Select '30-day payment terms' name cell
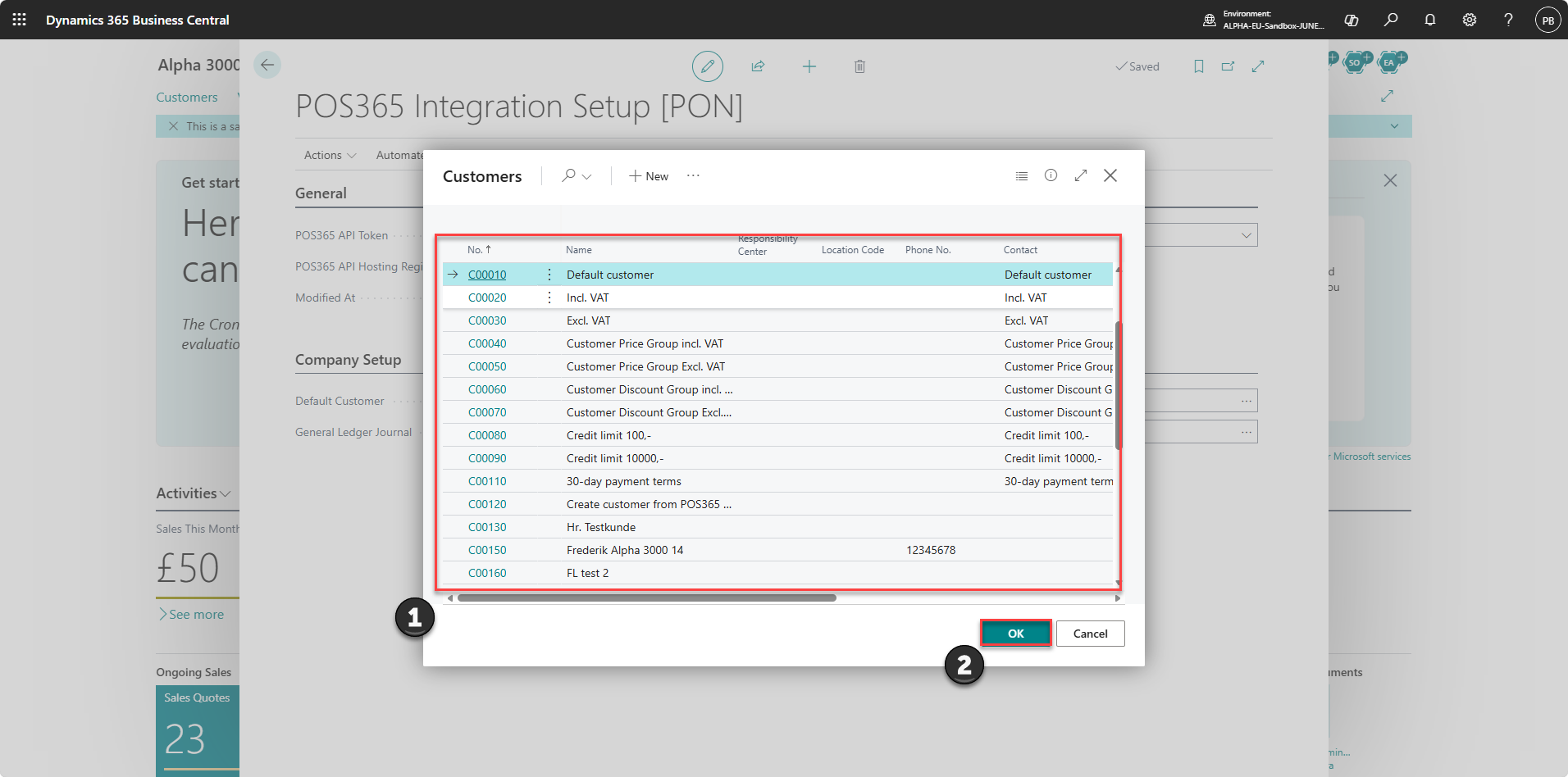Image resolution: width=1568 pixels, height=777 pixels. [x=624, y=481]
